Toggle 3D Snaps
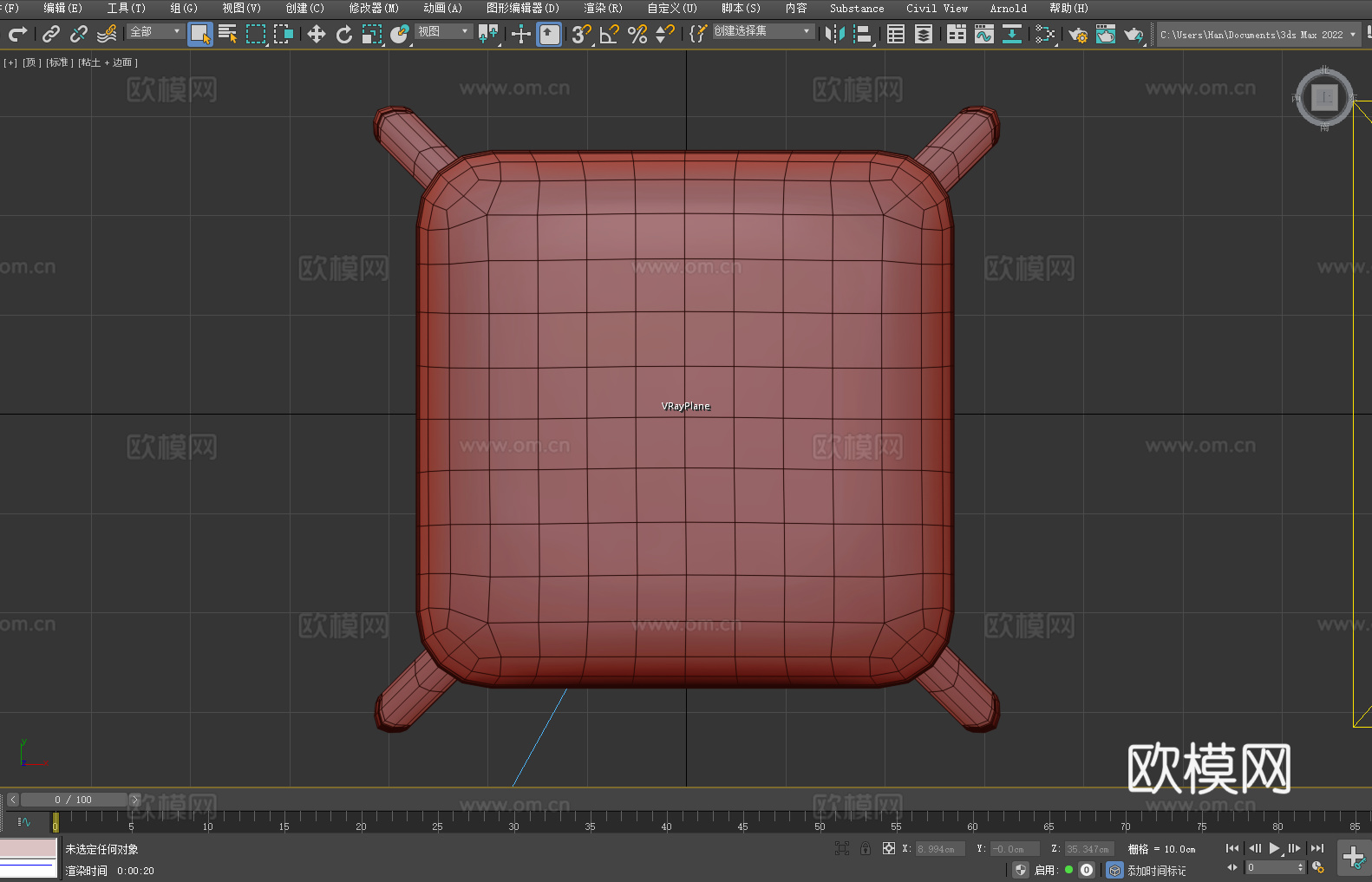Viewport: 1372px width, 882px height. pos(582,34)
